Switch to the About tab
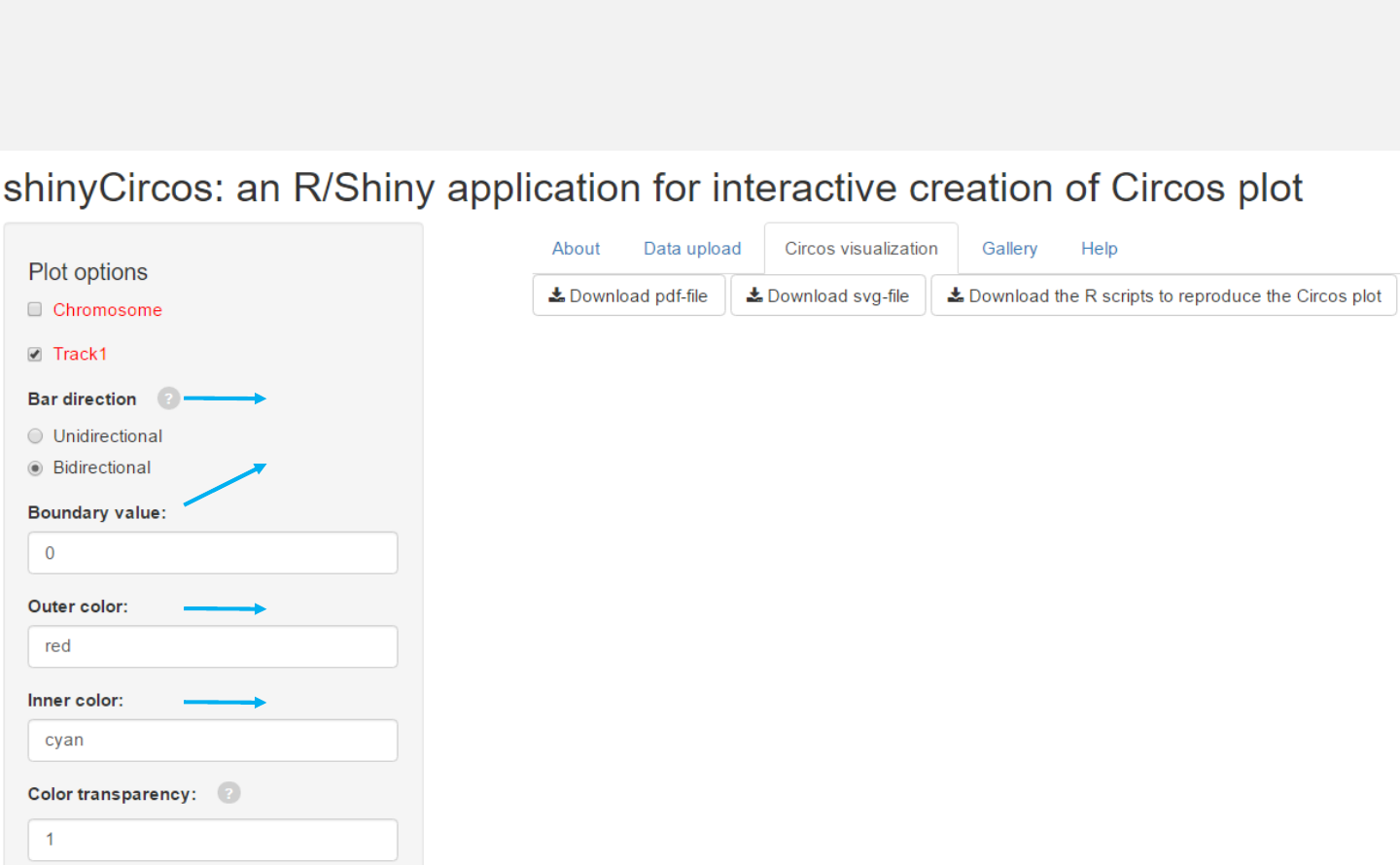The width and height of the screenshot is (1400, 865). pyautogui.click(x=576, y=249)
